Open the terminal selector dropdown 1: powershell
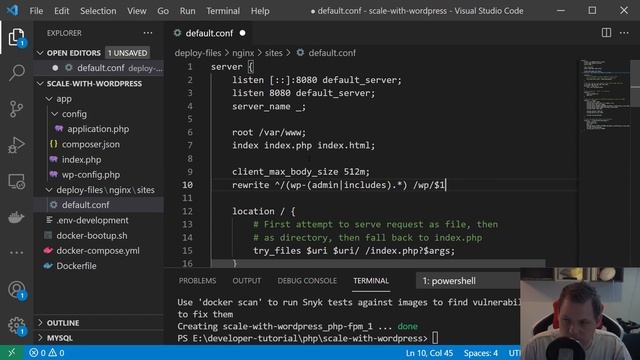Image resolution: width=640 pixels, height=360 pixels. point(468,281)
